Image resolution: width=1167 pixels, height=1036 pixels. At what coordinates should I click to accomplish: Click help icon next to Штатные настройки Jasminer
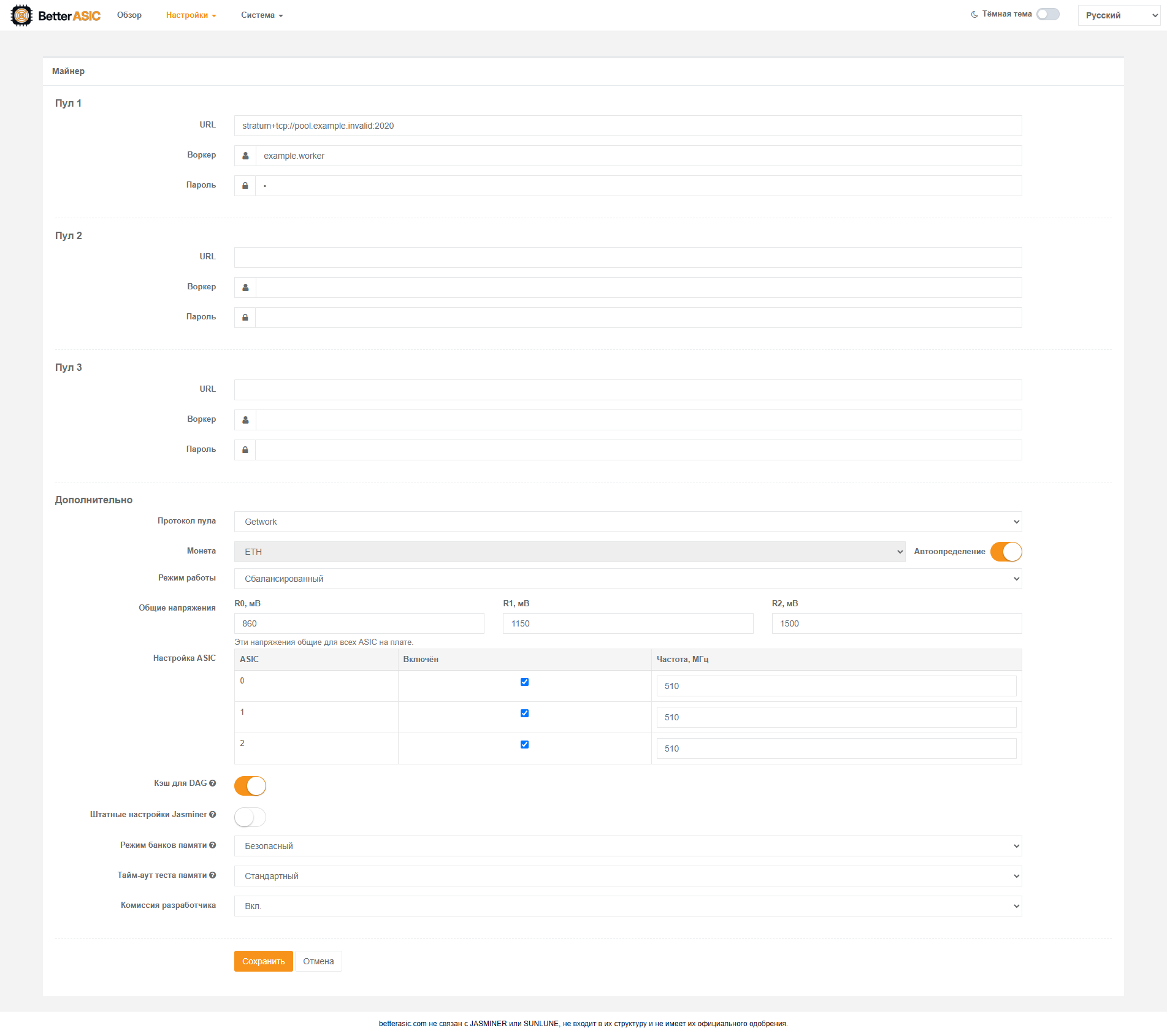pos(213,814)
